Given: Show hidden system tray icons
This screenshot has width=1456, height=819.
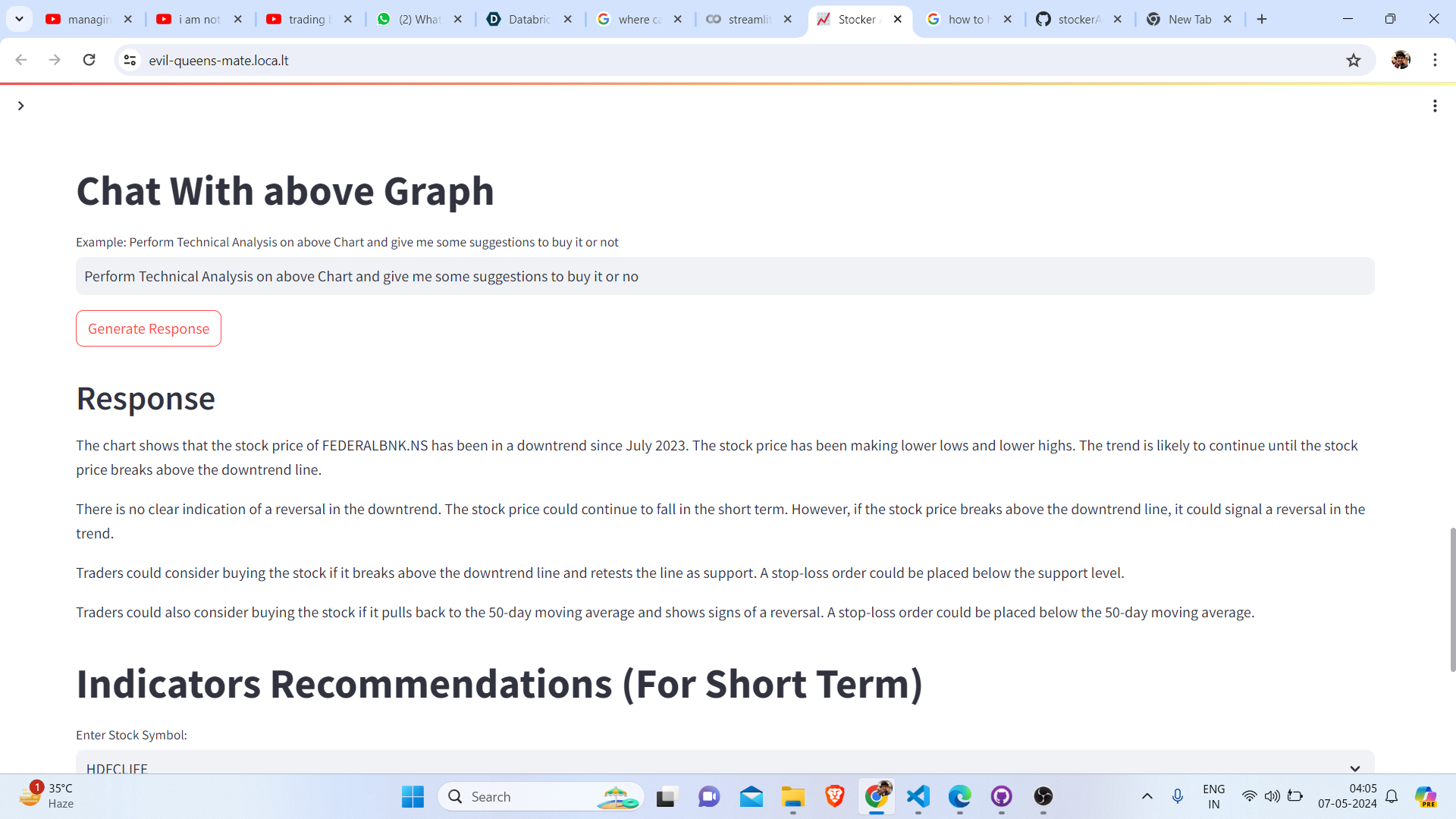Looking at the screenshot, I should click(1147, 796).
